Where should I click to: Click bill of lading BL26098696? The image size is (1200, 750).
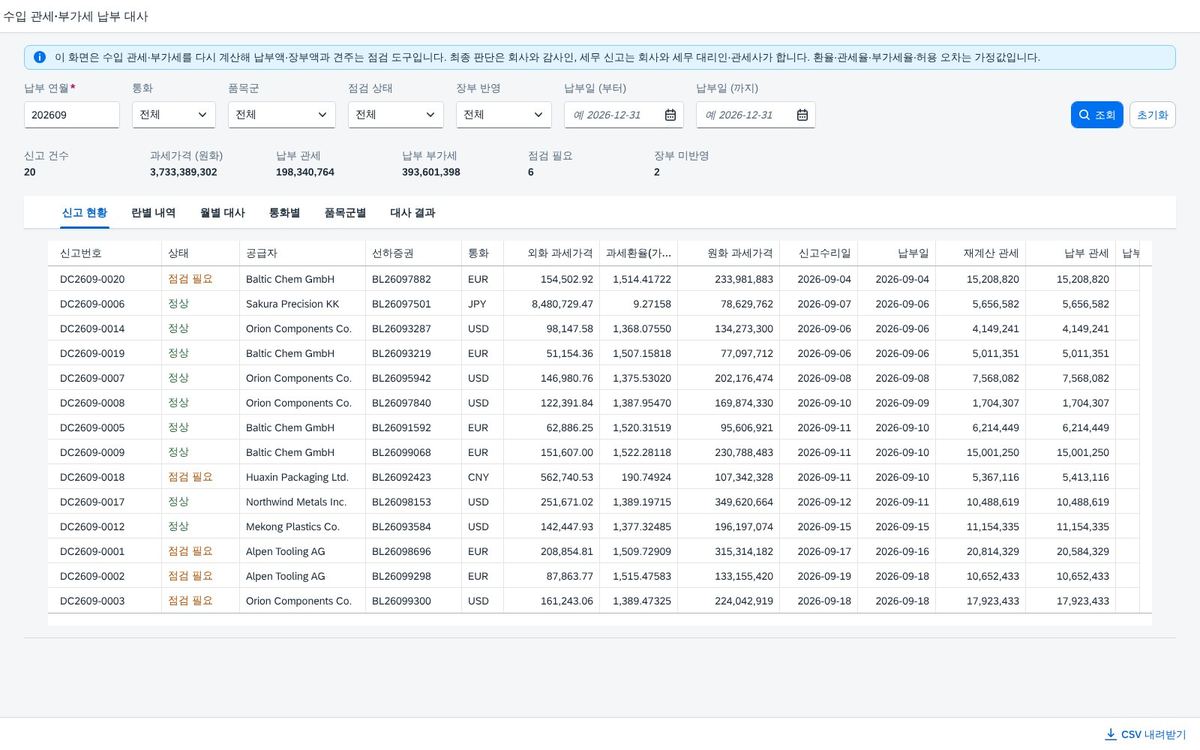pos(401,551)
